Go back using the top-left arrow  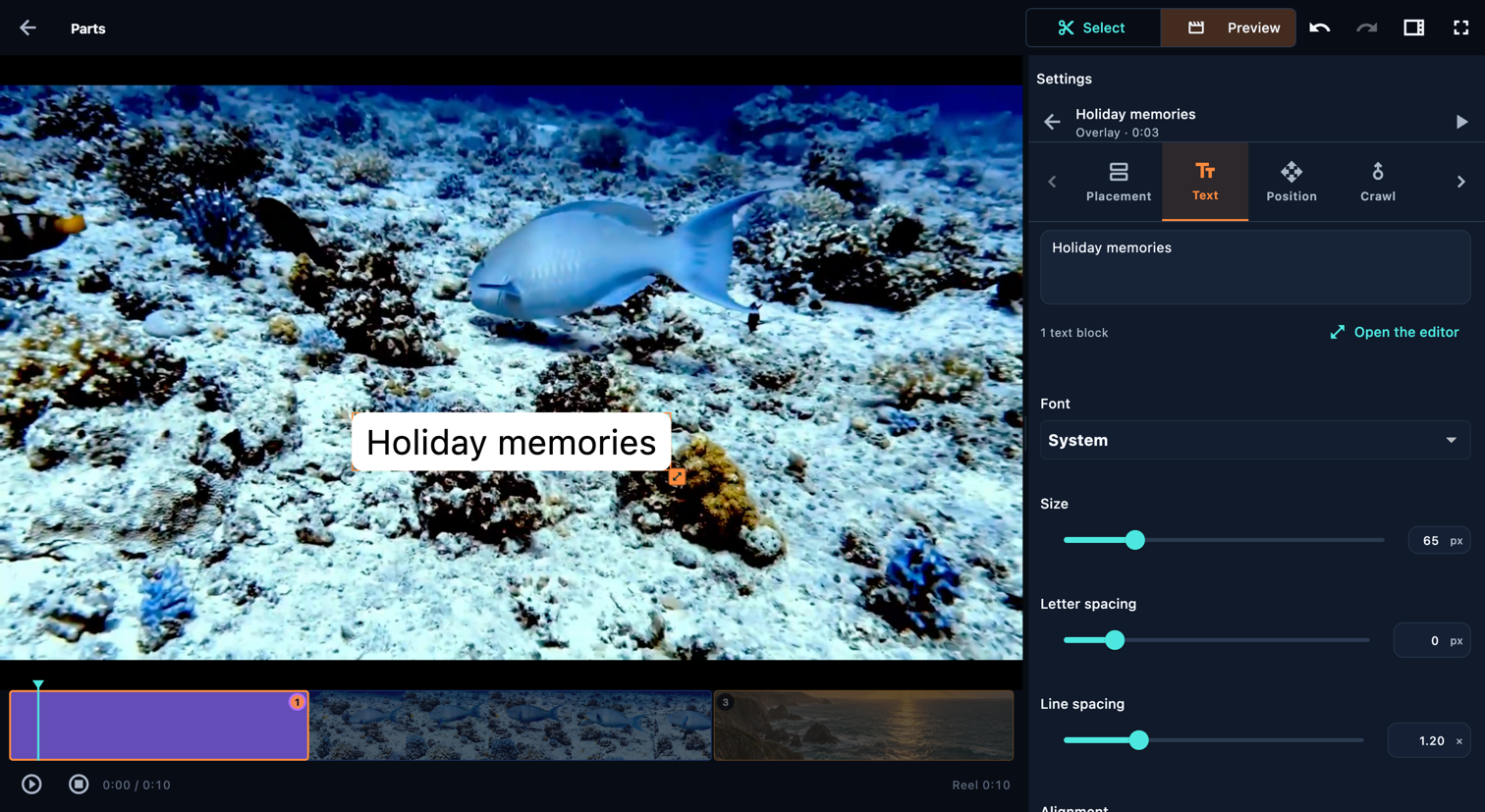coord(27,27)
